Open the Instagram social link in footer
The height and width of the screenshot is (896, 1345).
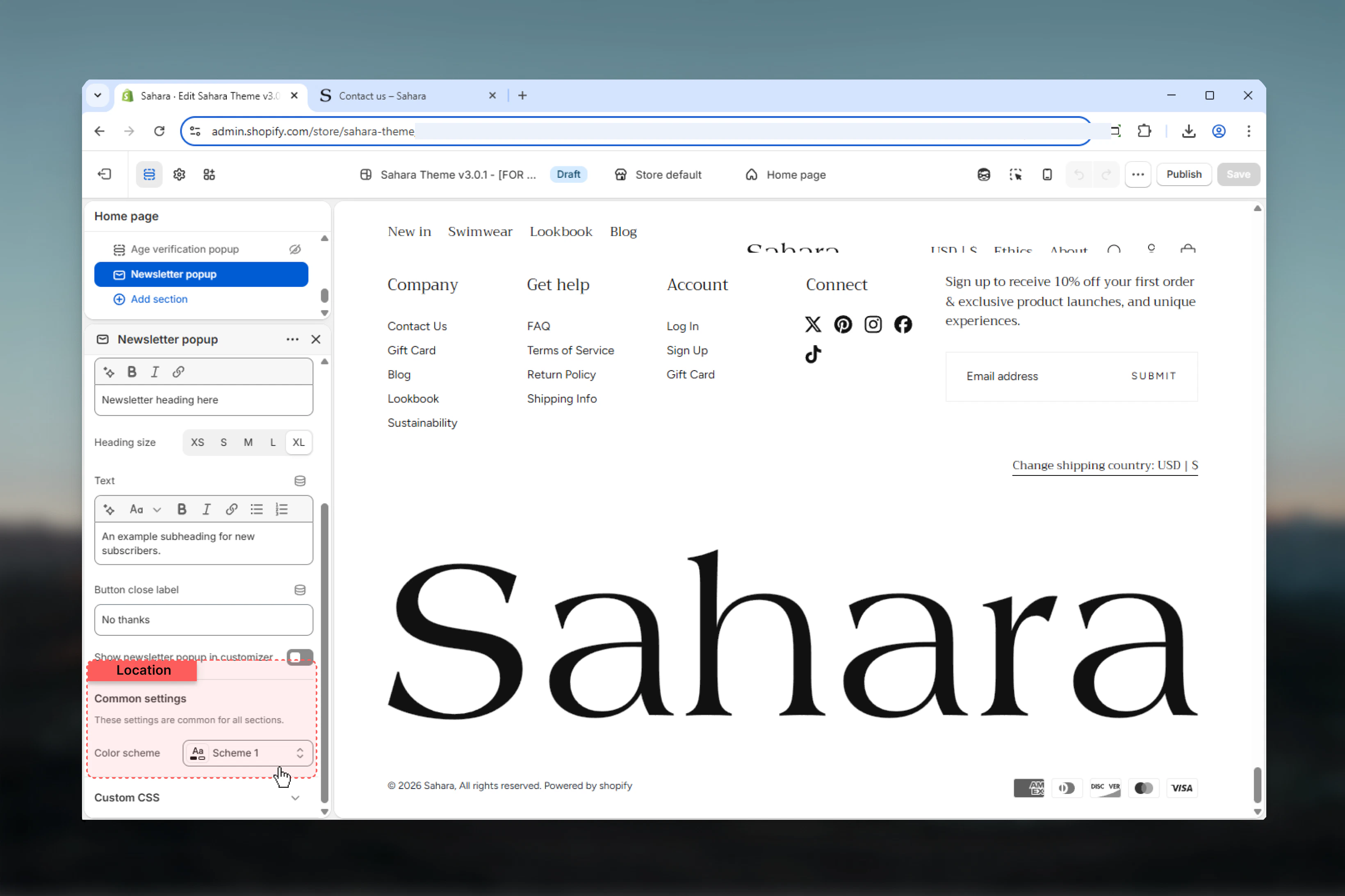coord(873,325)
